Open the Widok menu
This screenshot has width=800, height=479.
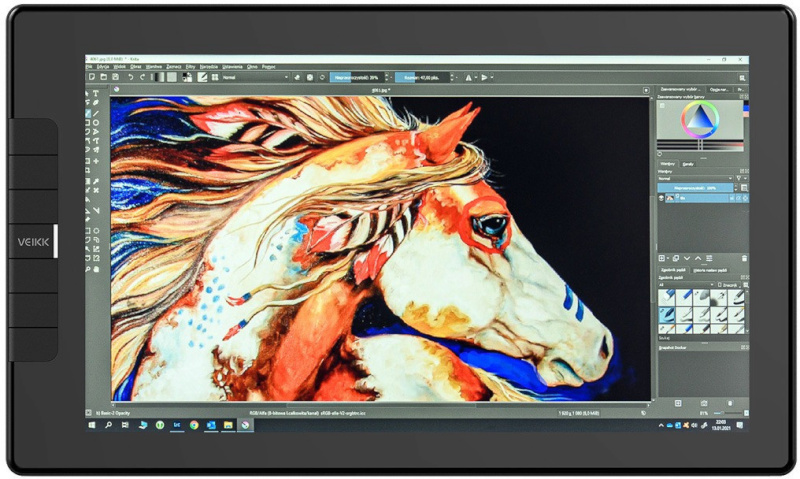pyautogui.click(x=119, y=67)
